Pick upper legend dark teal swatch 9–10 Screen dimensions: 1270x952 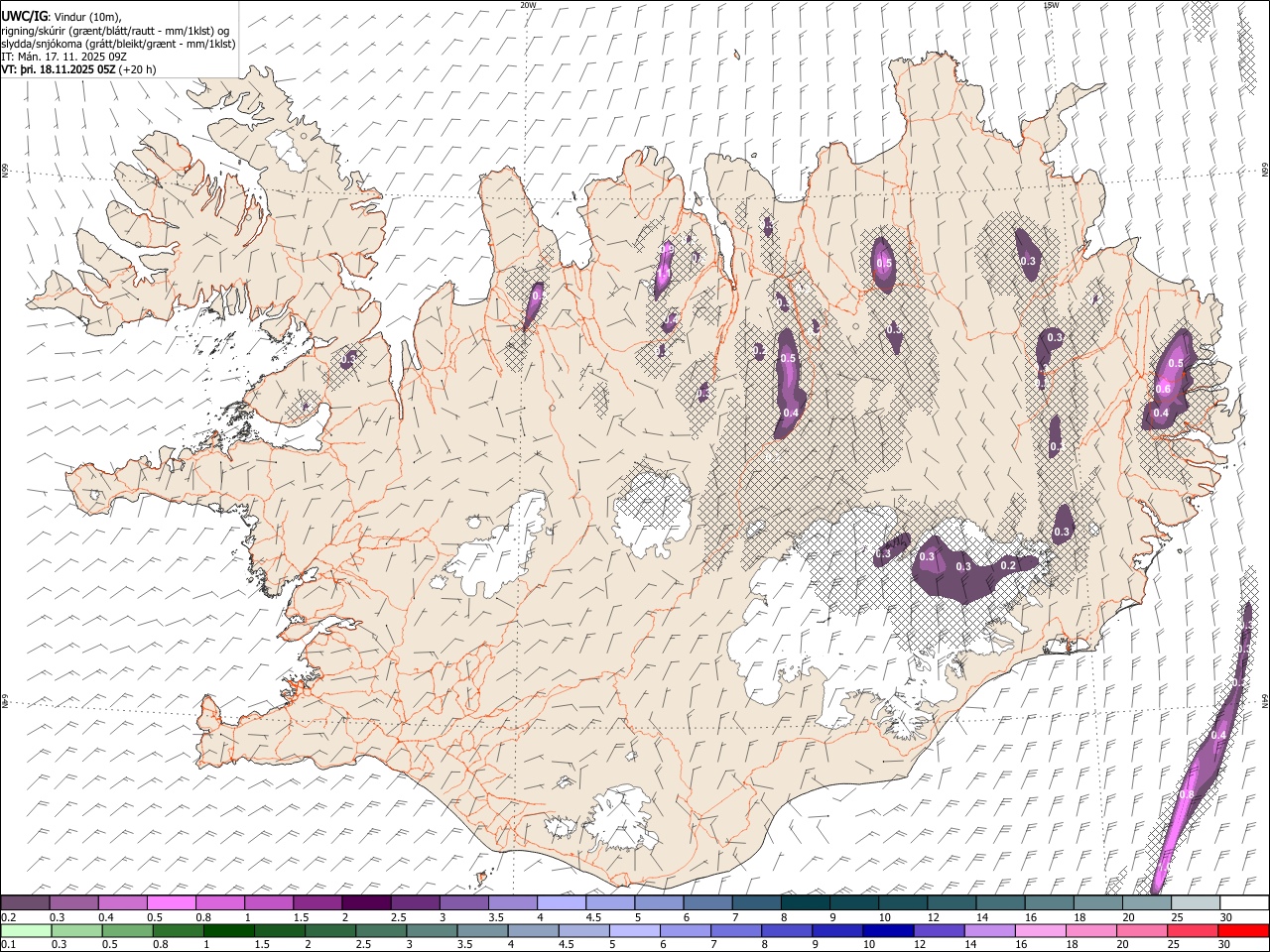coord(854,902)
